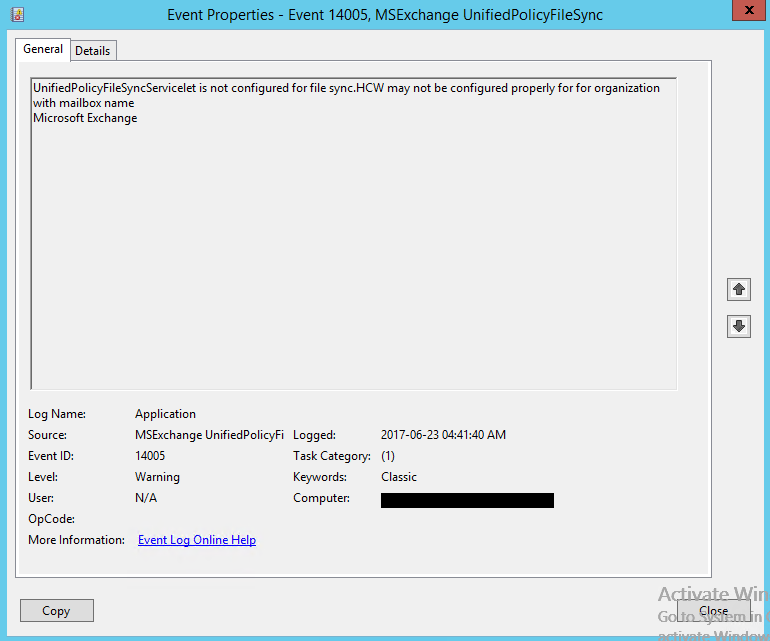Switch to the Details tab
The image size is (770, 641).
click(x=93, y=51)
